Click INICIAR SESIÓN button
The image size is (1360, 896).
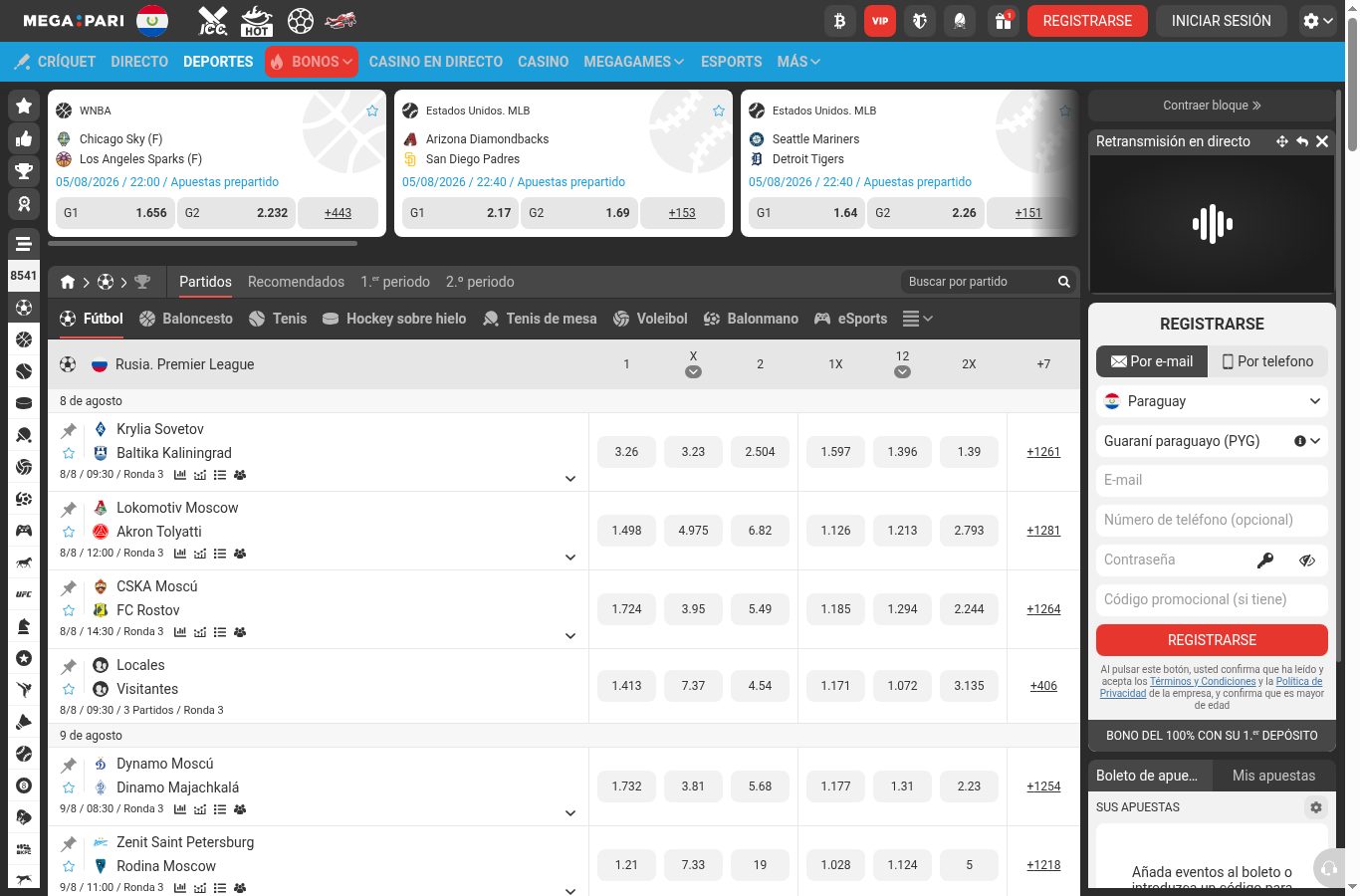(1221, 21)
